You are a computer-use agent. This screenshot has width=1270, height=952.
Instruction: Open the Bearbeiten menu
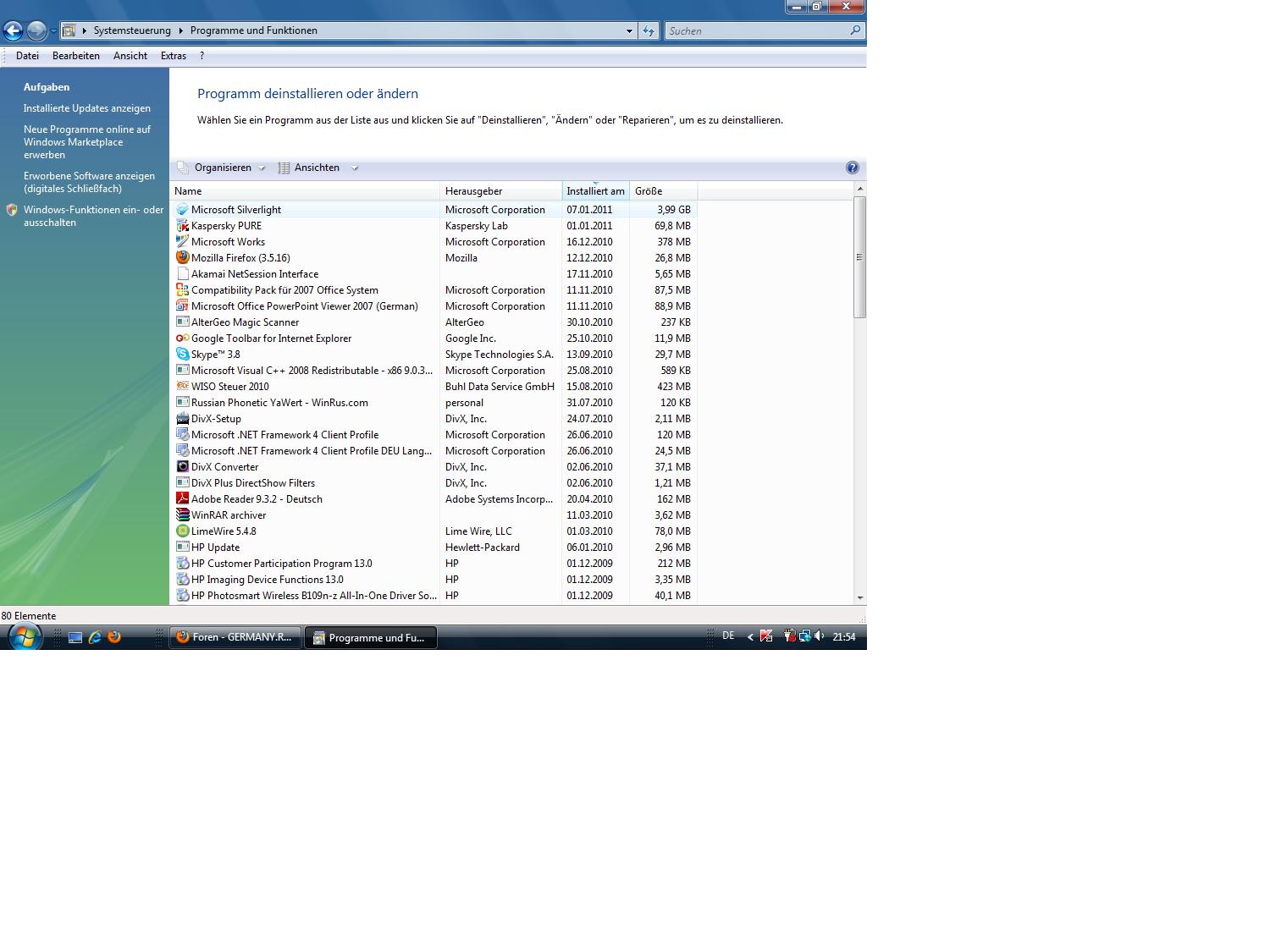click(x=76, y=56)
